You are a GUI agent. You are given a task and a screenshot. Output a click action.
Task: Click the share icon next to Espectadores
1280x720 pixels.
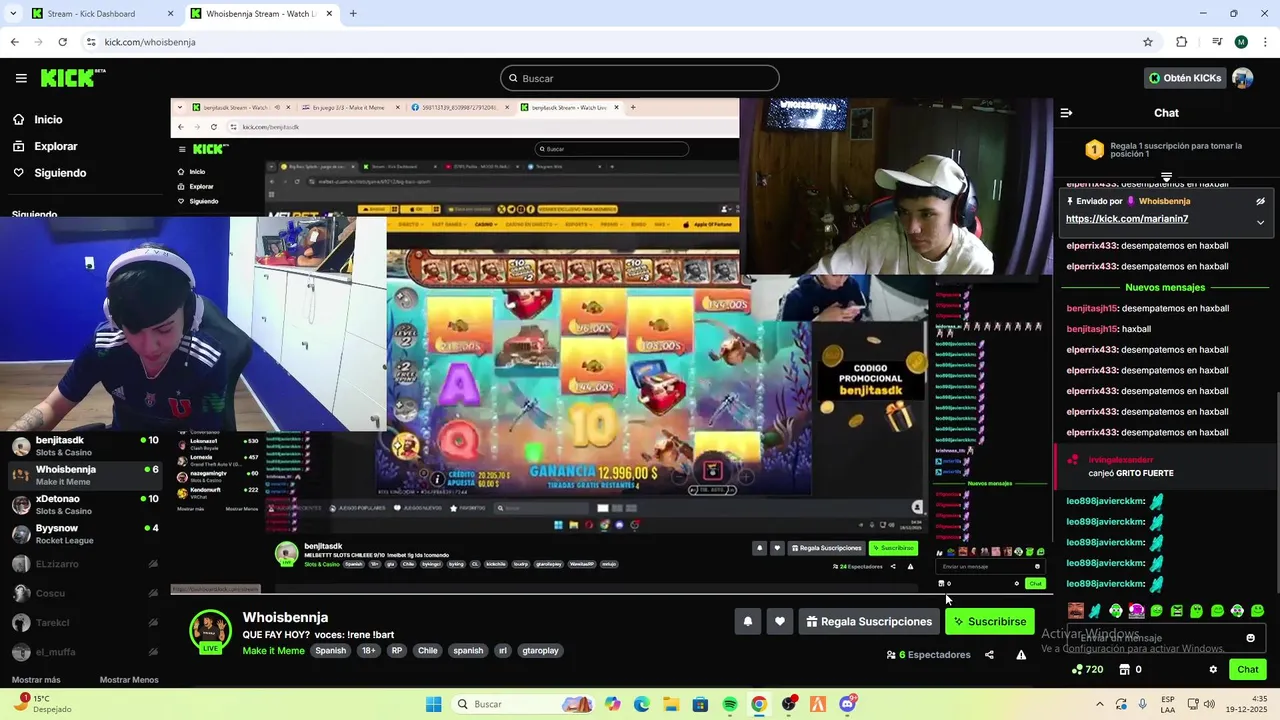989,655
